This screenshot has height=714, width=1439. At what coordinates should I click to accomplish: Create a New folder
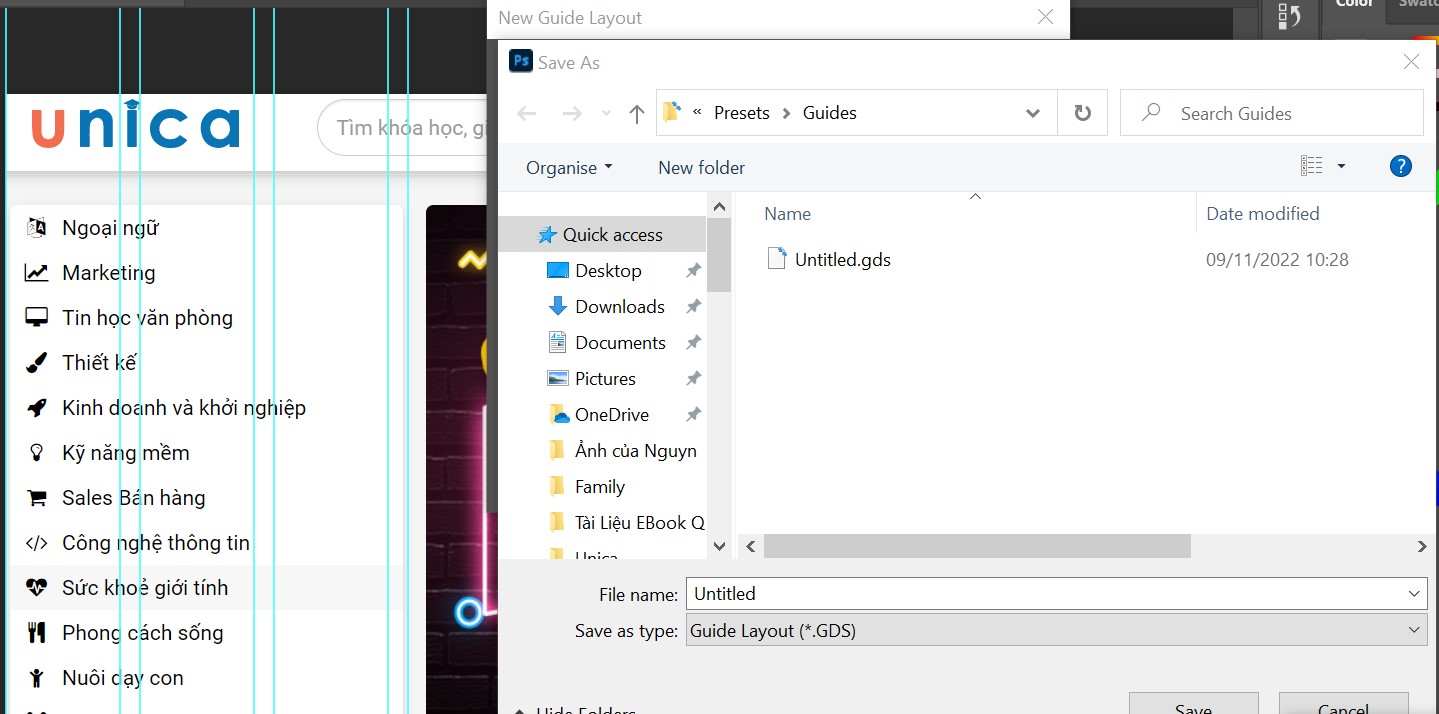click(700, 167)
